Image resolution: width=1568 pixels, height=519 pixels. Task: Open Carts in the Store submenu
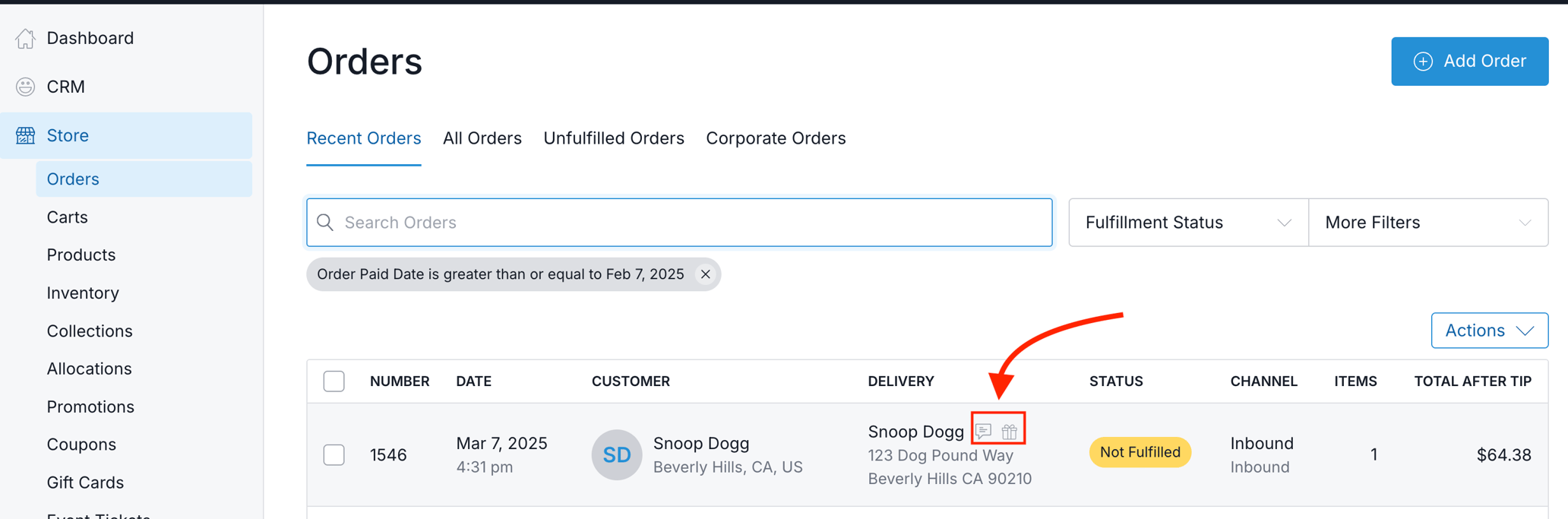(68, 217)
